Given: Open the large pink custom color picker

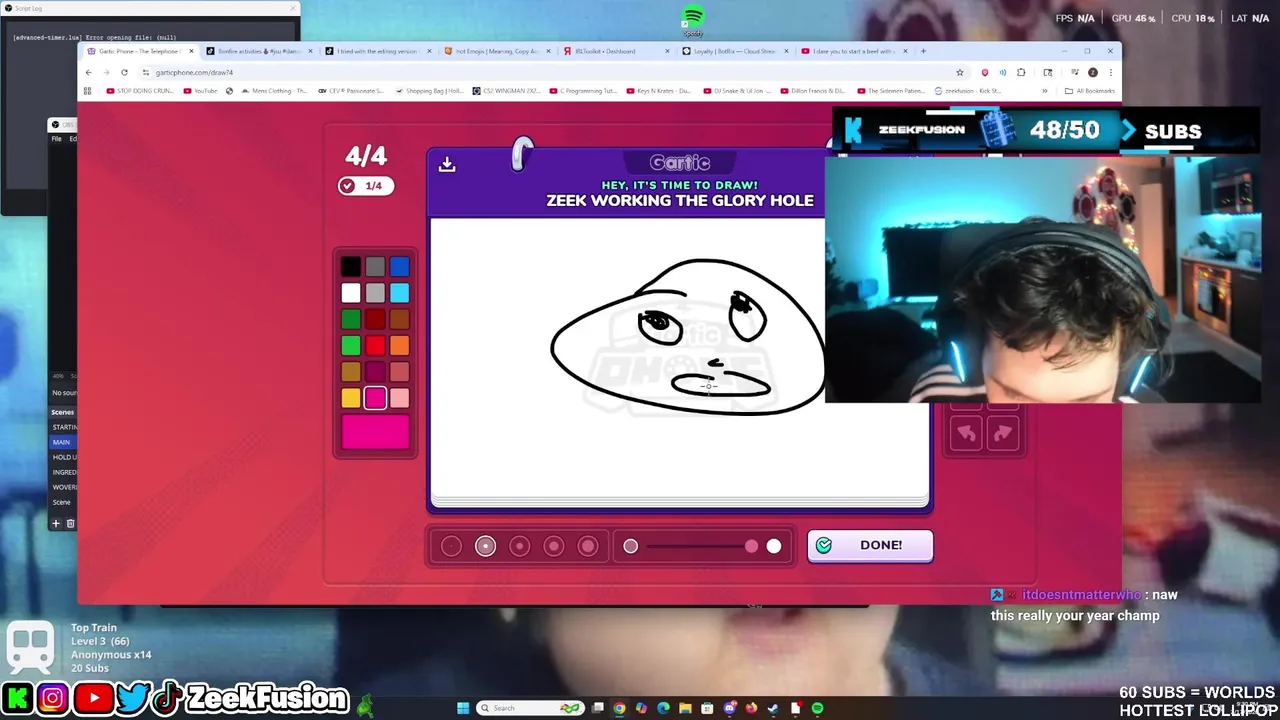Looking at the screenshot, I should [x=375, y=433].
